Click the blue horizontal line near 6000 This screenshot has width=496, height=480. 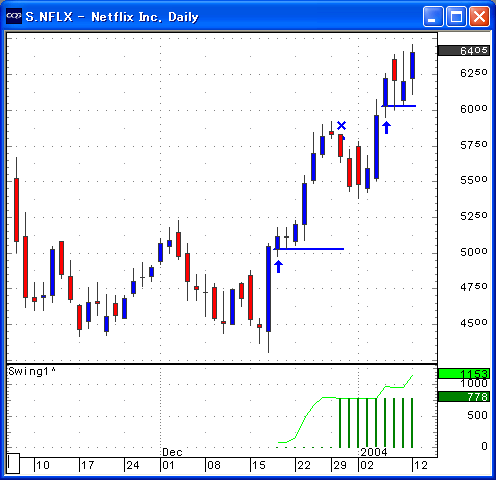point(399,106)
